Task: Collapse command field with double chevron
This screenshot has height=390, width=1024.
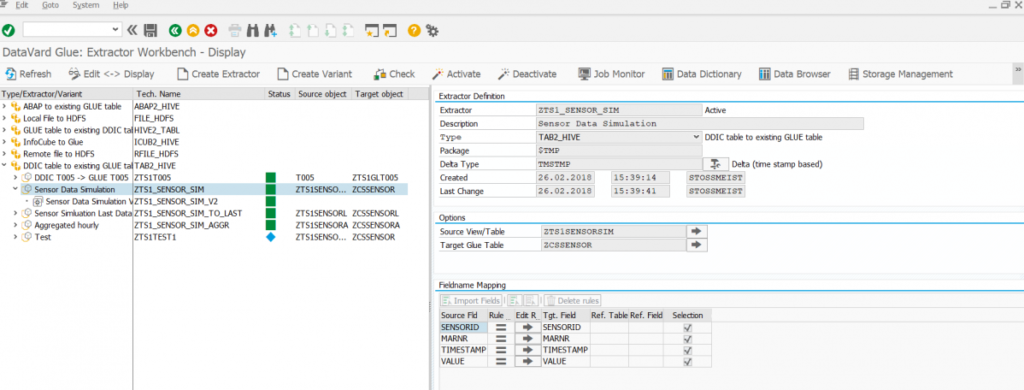Action: tap(133, 30)
